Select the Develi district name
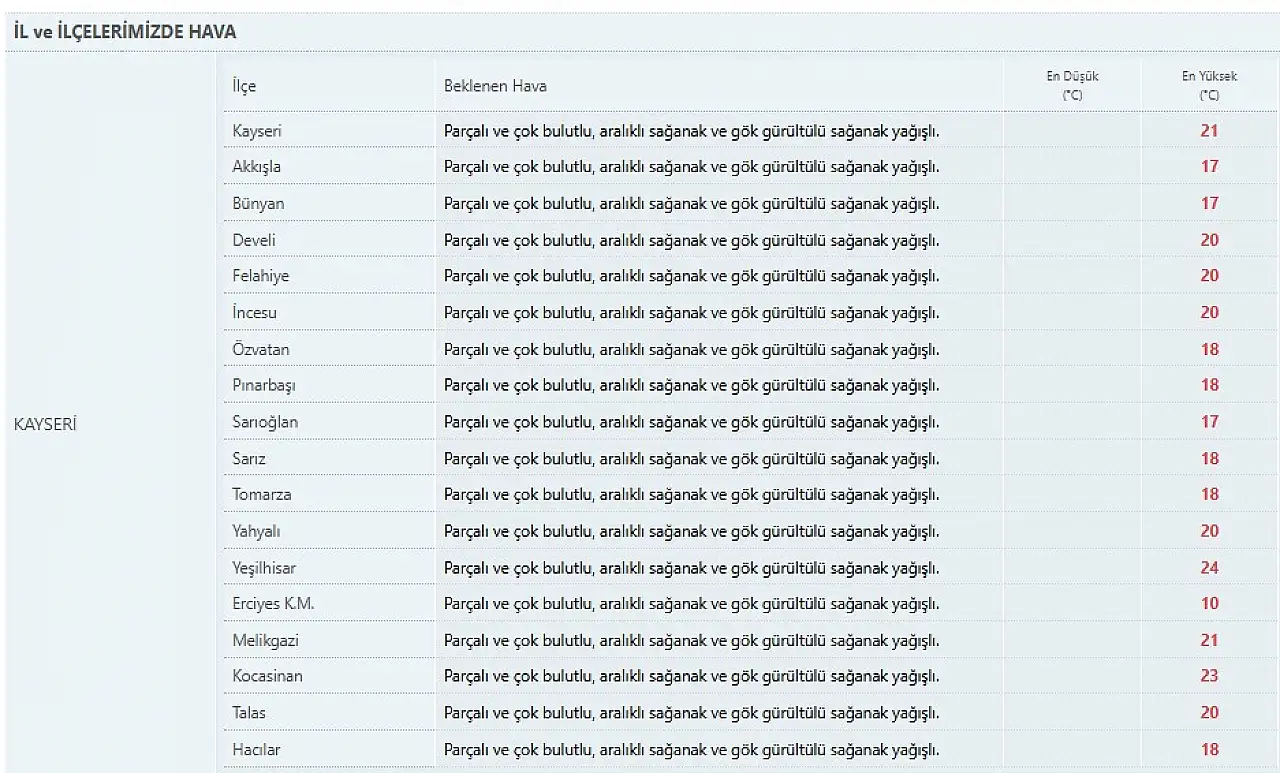Viewport: 1280px width, 773px height. coord(254,240)
